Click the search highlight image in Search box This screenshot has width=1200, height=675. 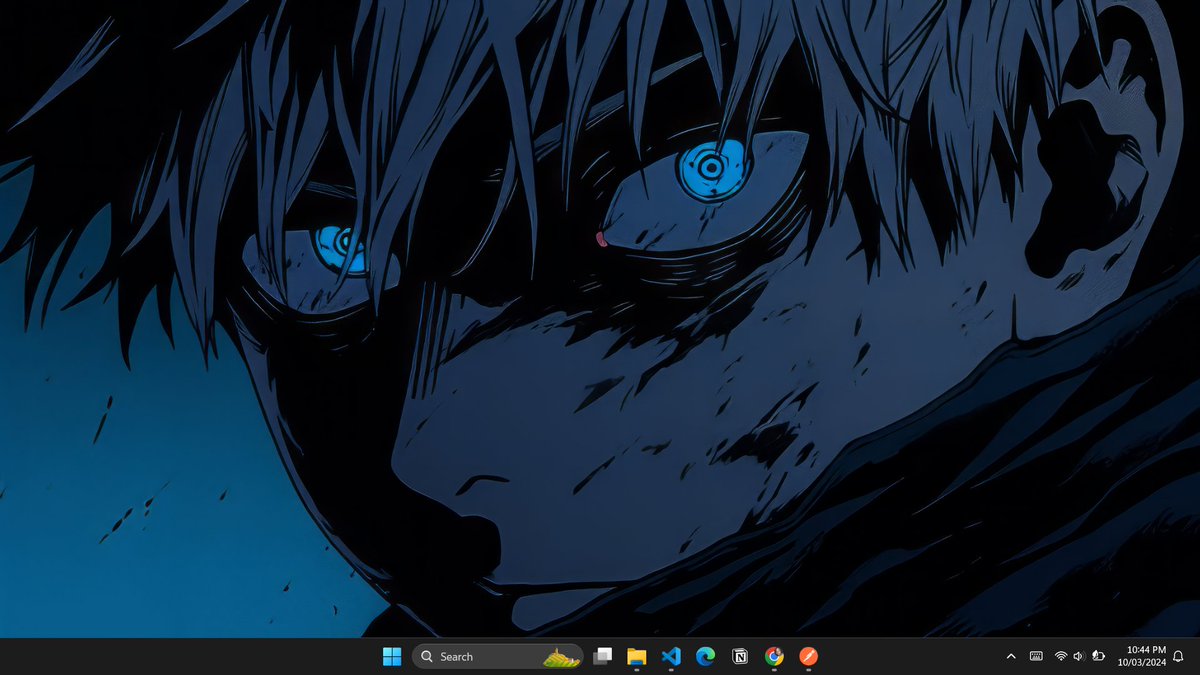pyautogui.click(x=561, y=658)
